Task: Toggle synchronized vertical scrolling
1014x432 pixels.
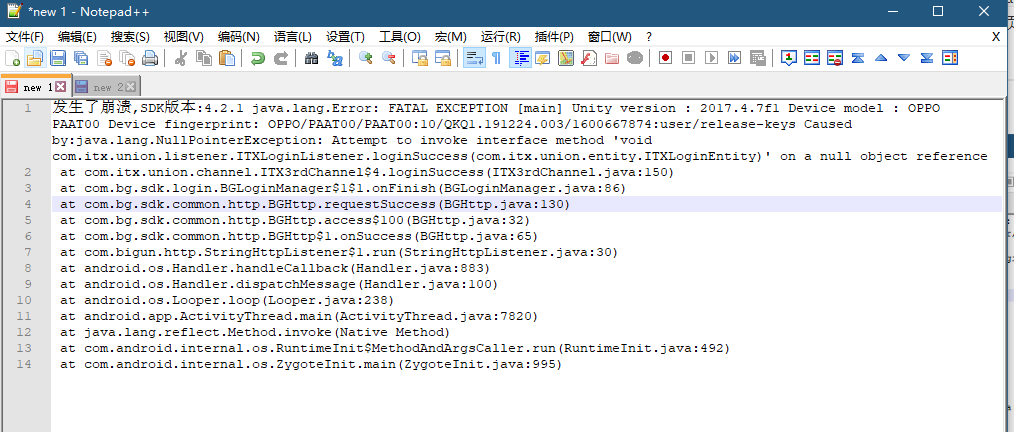Action: pos(419,58)
